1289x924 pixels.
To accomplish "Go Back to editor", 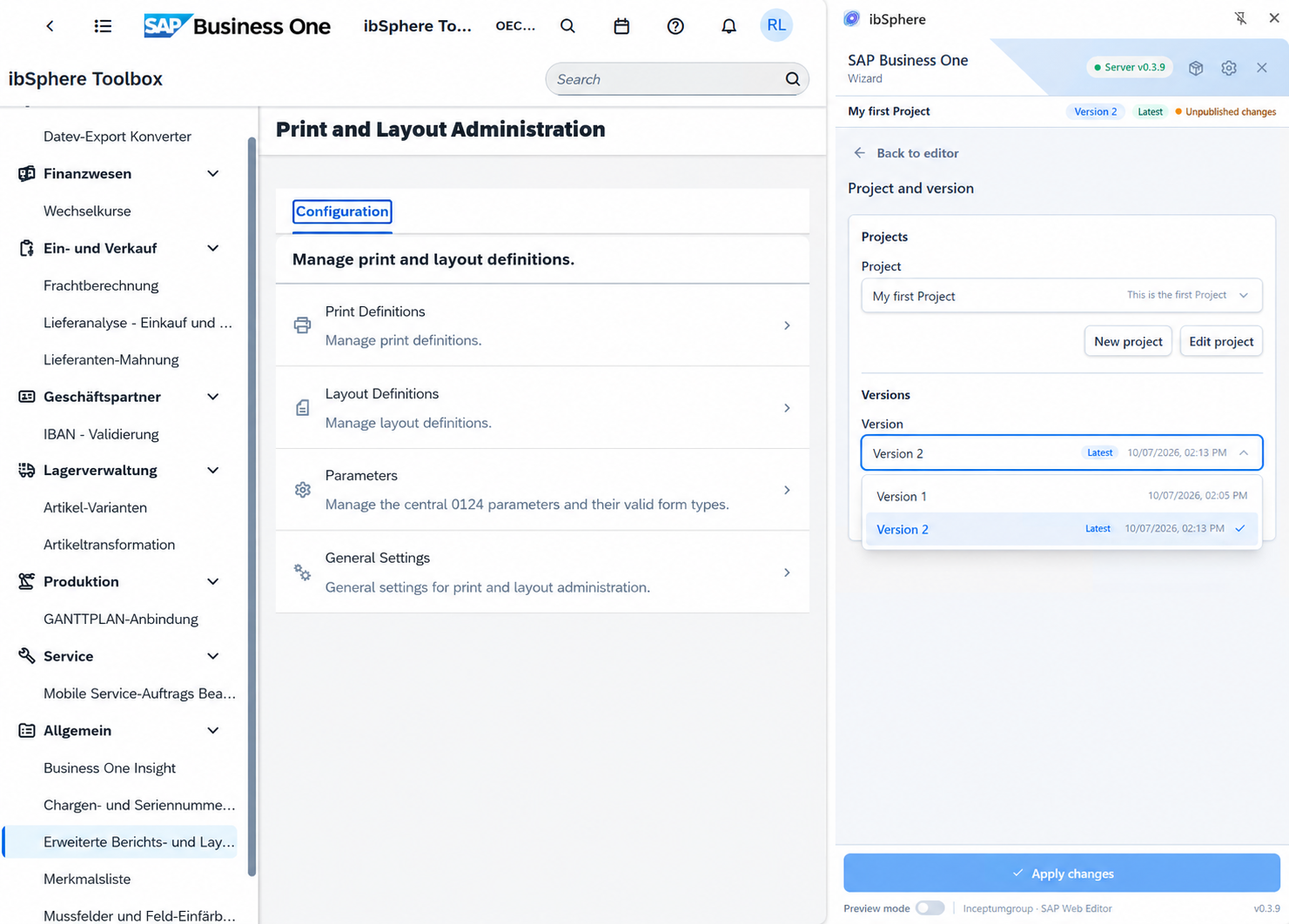I will coord(906,153).
